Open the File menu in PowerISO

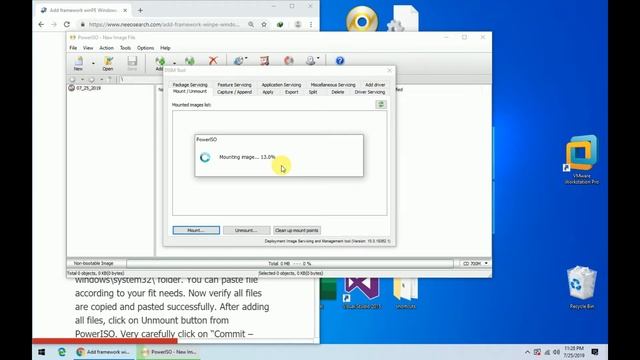coord(73,48)
